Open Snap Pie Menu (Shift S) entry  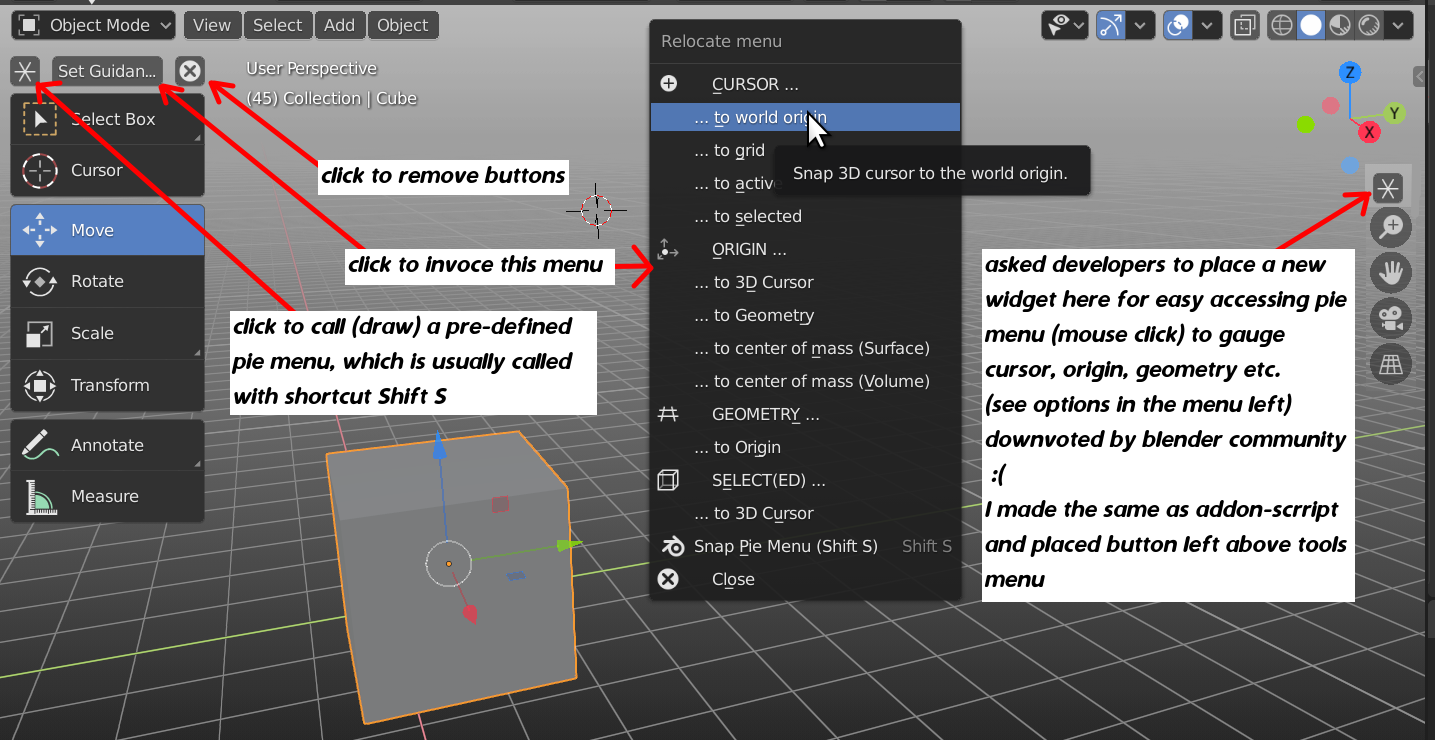[x=805, y=546]
